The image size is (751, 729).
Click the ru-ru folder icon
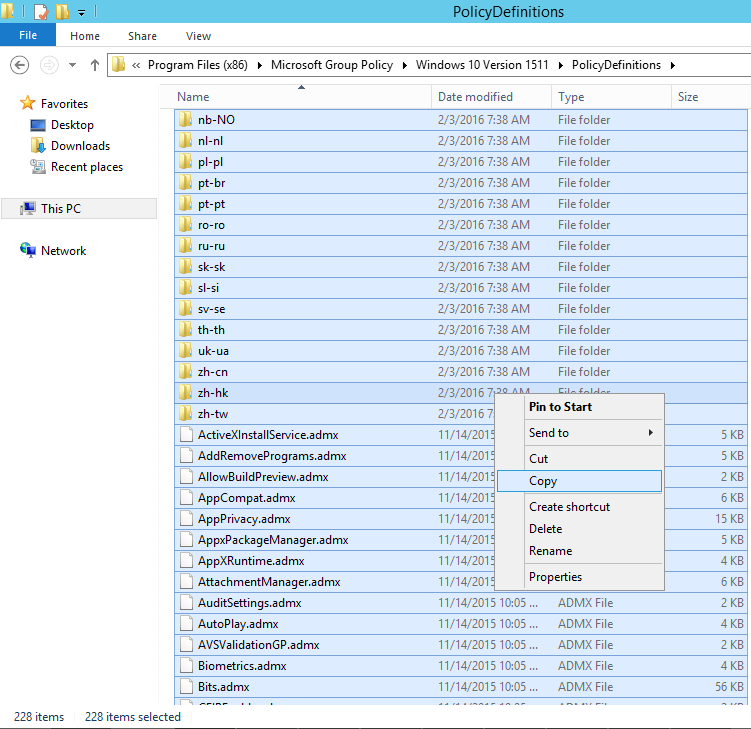[185, 246]
